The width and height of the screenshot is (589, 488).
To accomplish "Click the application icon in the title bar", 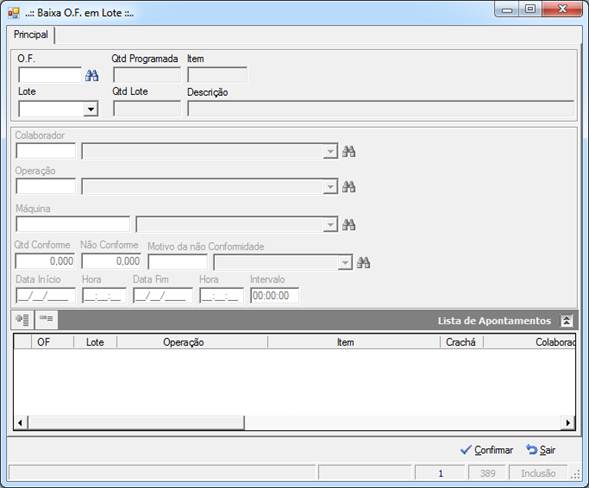I will click(14, 13).
